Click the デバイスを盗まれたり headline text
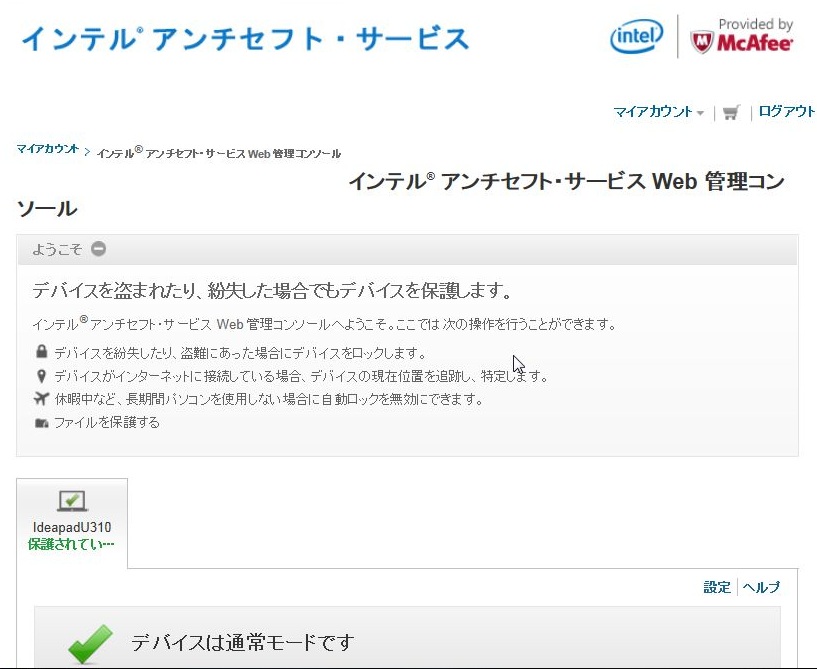Viewport: 817px width, 669px height. (272, 291)
